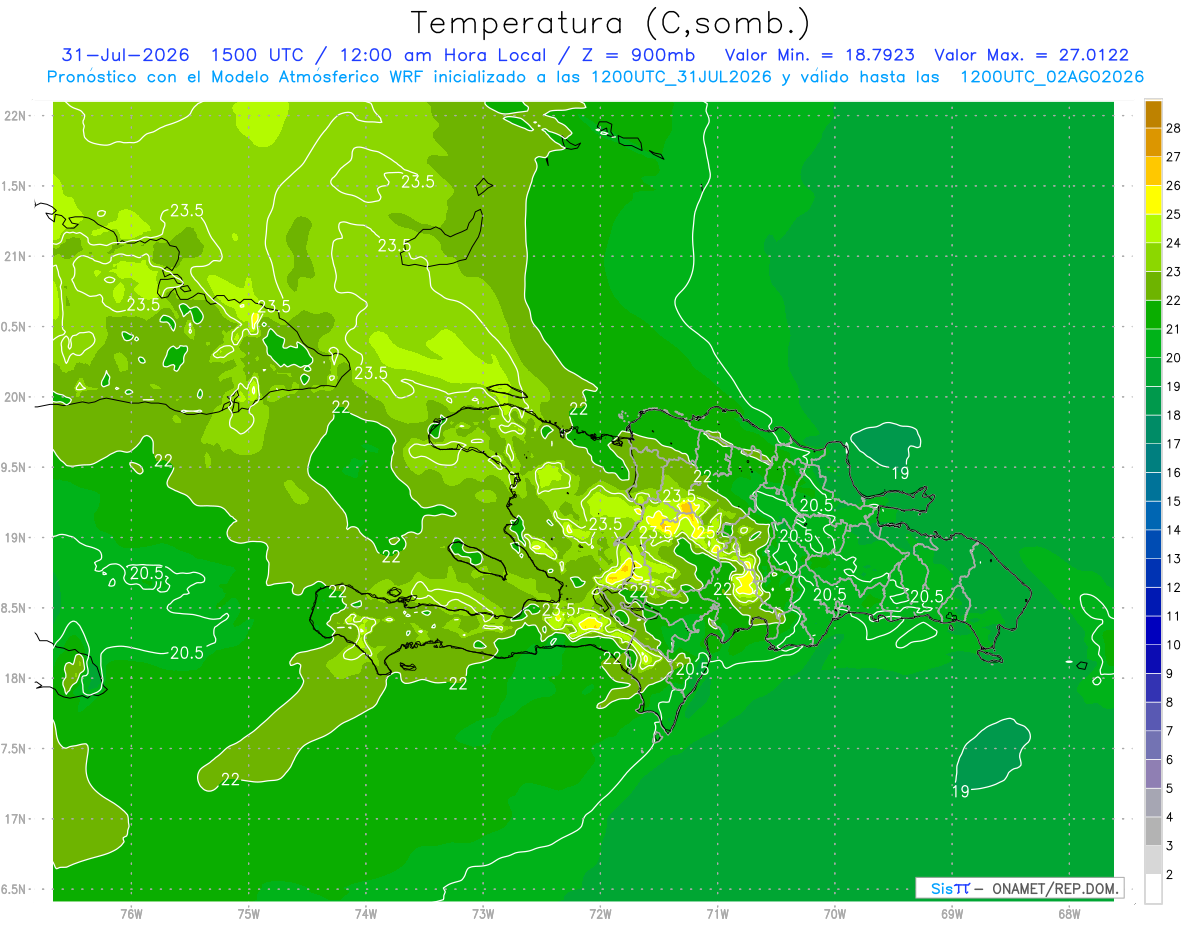Viewport: 1200px width, 927px height.
Task: Pick the dark orange swatch above 28
Action: click(x=1153, y=114)
